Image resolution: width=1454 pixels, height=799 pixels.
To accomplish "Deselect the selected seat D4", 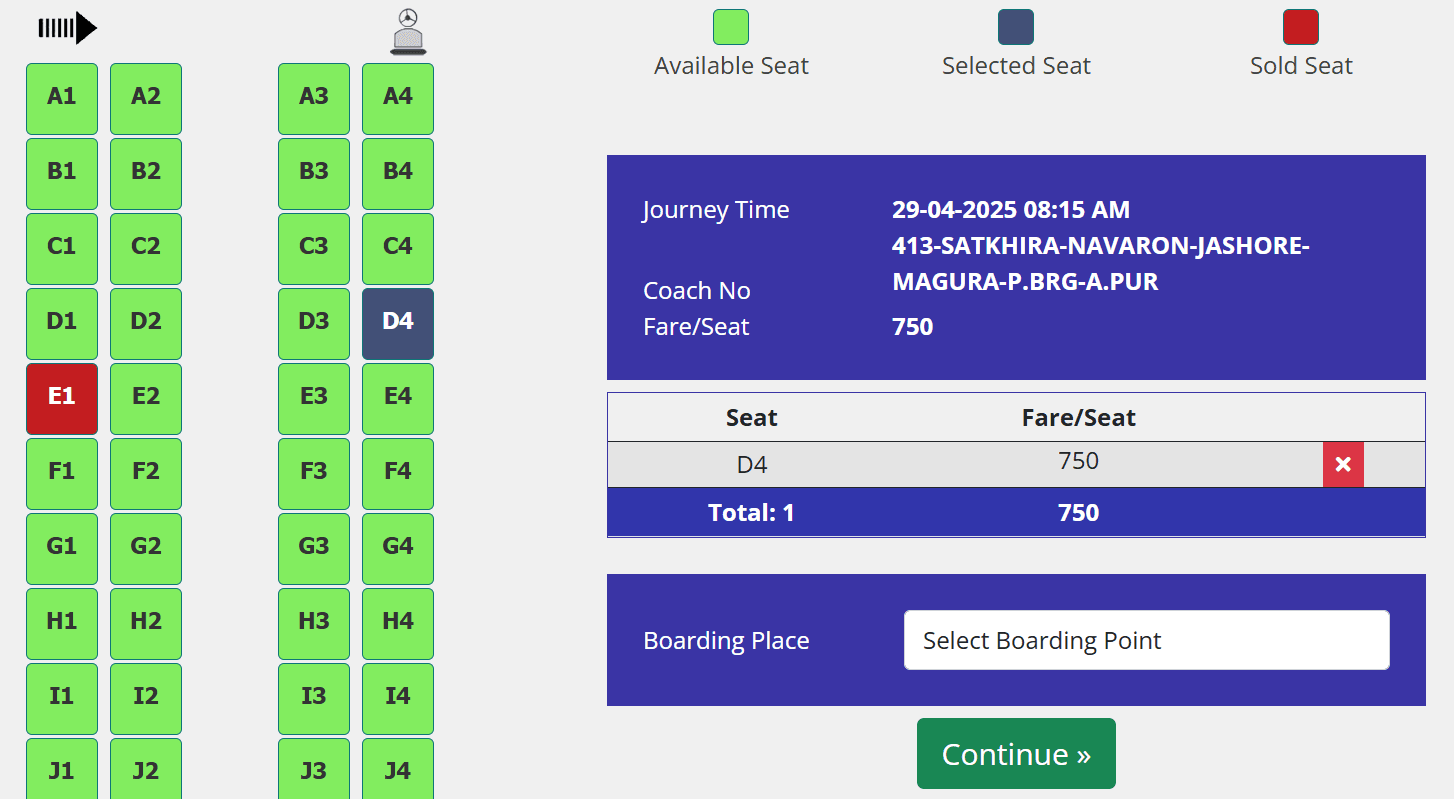I will pos(398,323).
